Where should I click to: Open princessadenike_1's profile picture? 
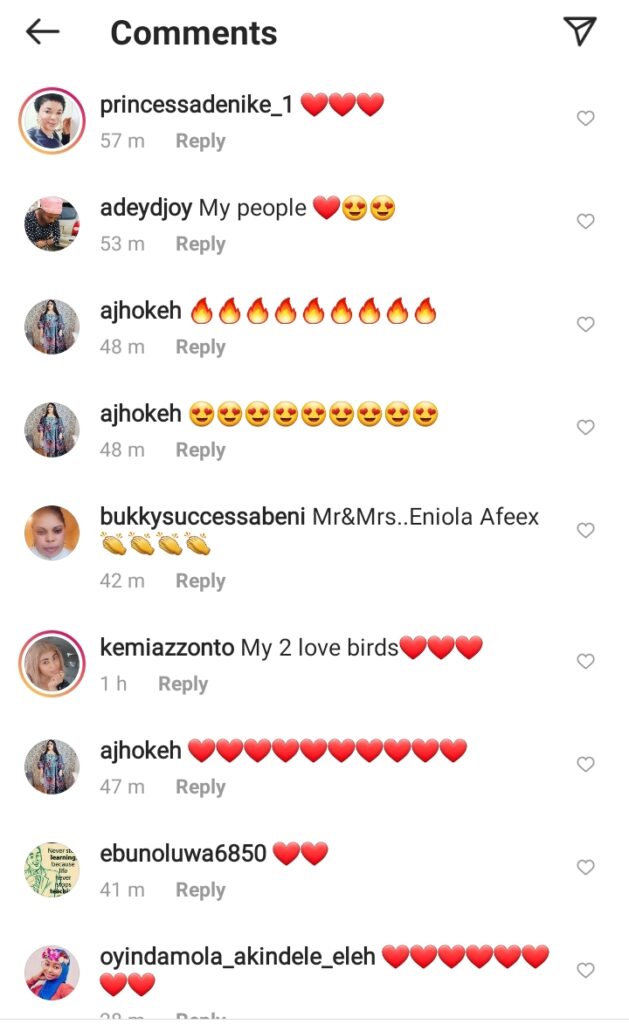point(52,120)
